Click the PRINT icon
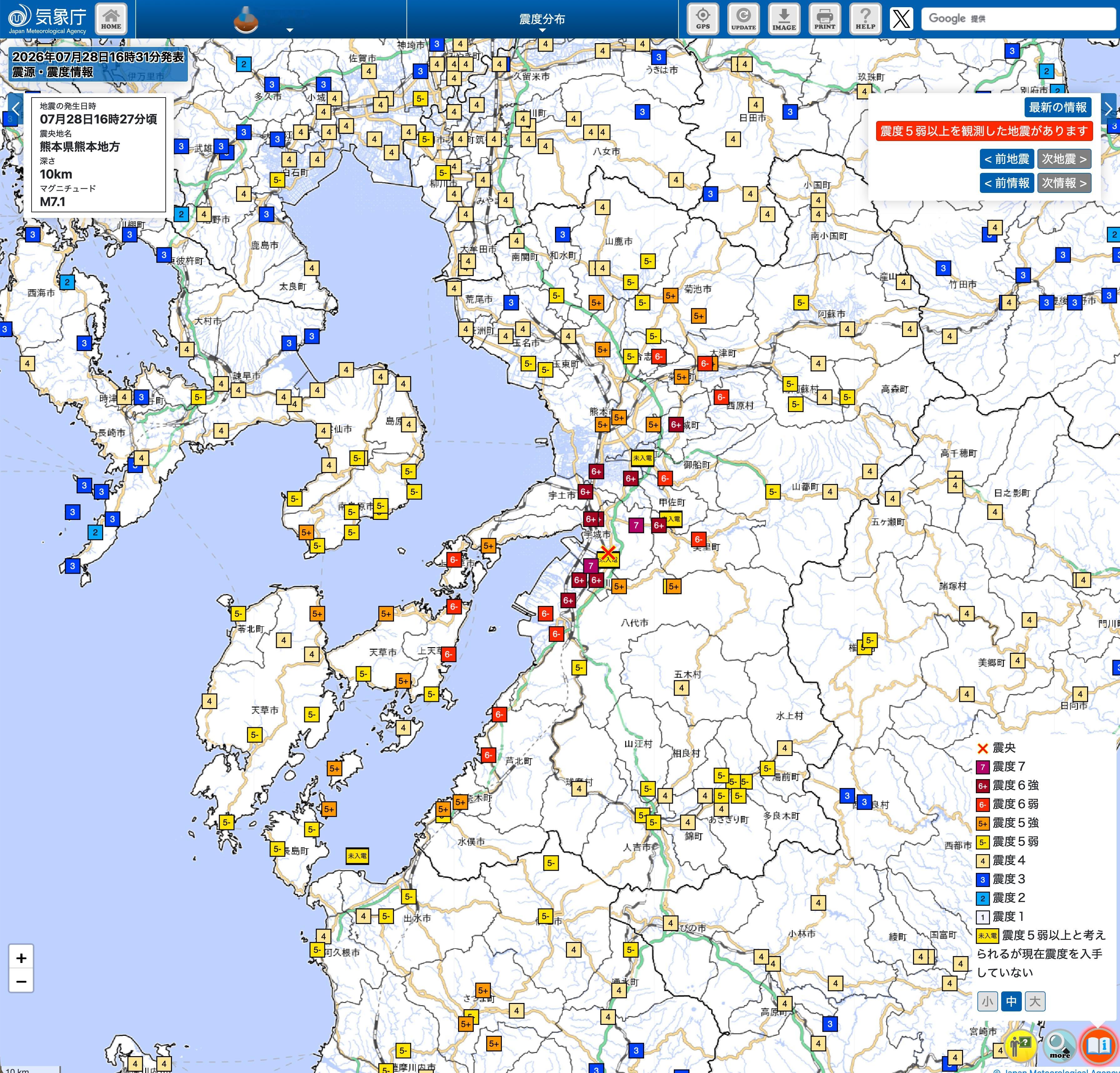The image size is (1120, 1073). point(824,19)
